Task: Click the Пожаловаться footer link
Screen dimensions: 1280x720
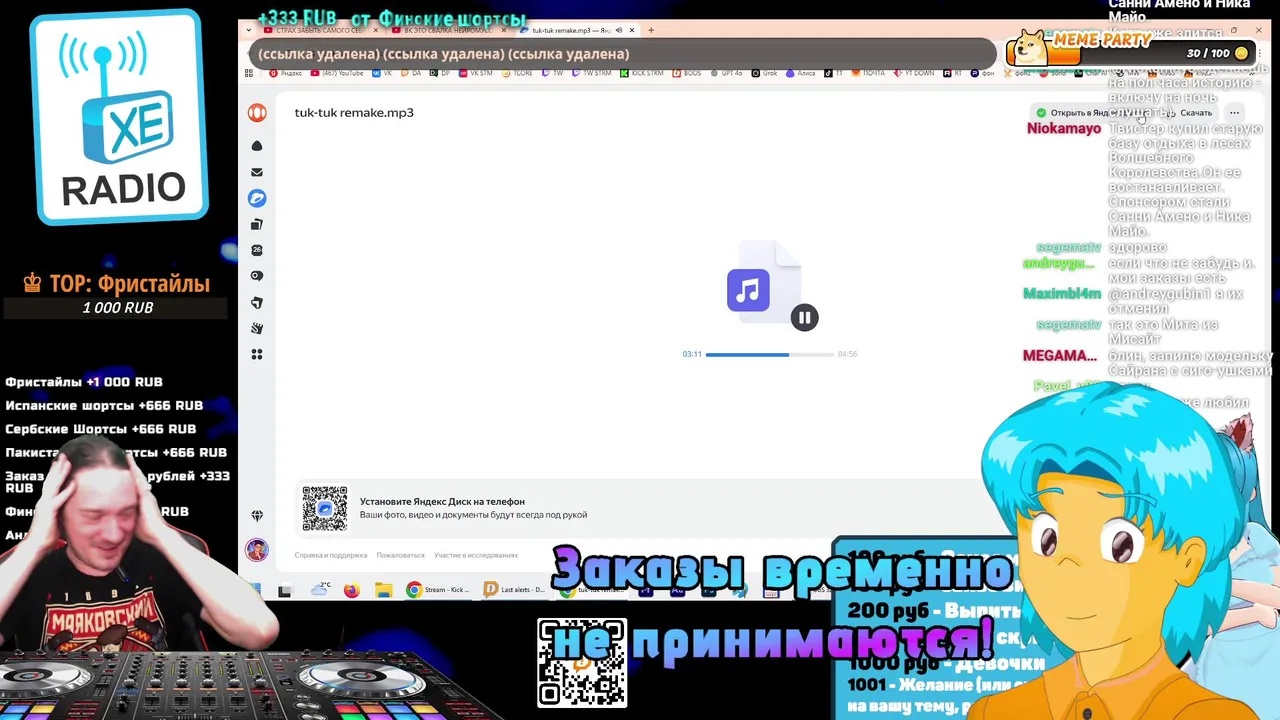Action: (x=400, y=555)
